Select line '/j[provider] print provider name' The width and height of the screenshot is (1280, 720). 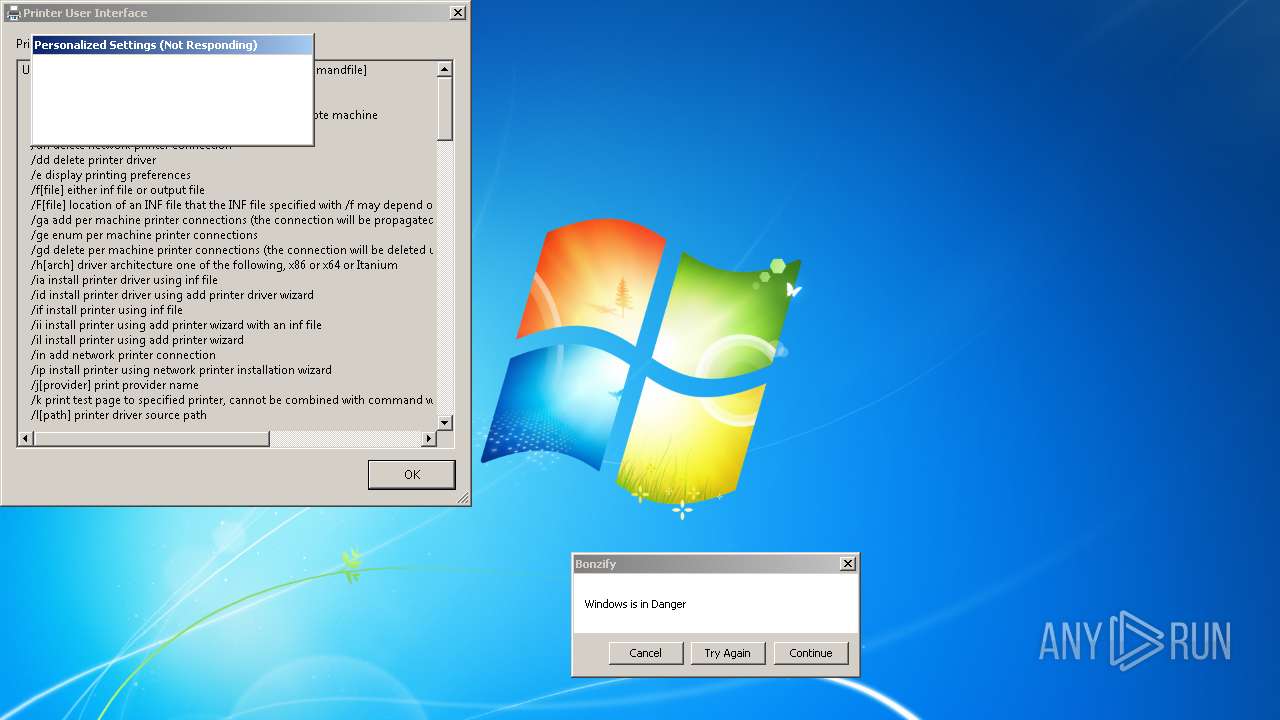pyautogui.click(x=115, y=385)
